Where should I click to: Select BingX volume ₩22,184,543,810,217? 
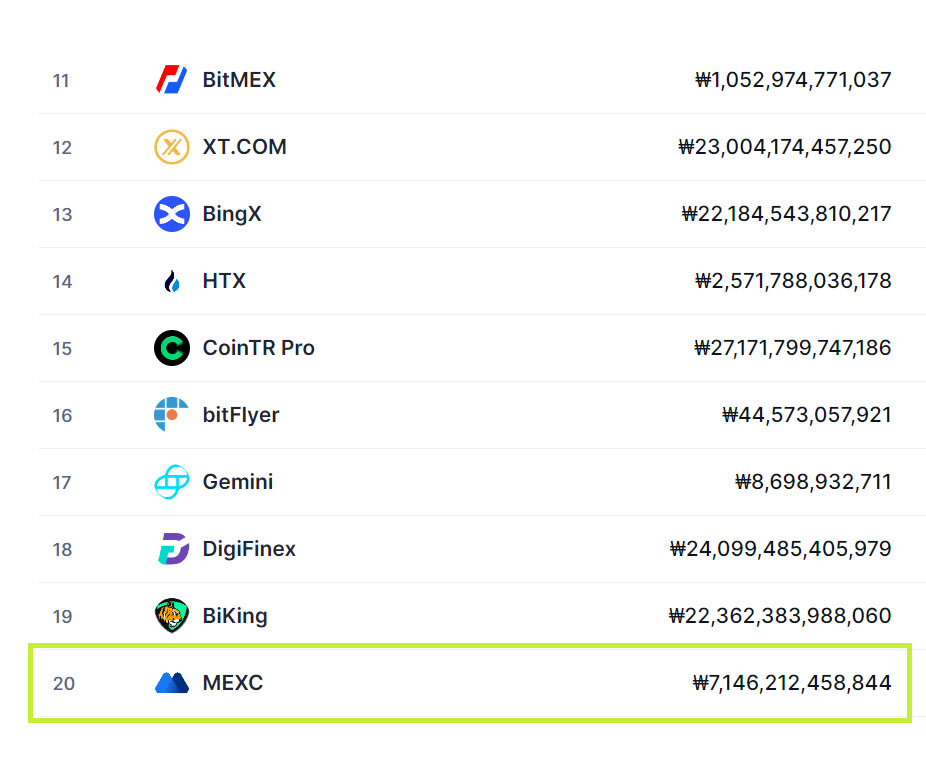787,214
